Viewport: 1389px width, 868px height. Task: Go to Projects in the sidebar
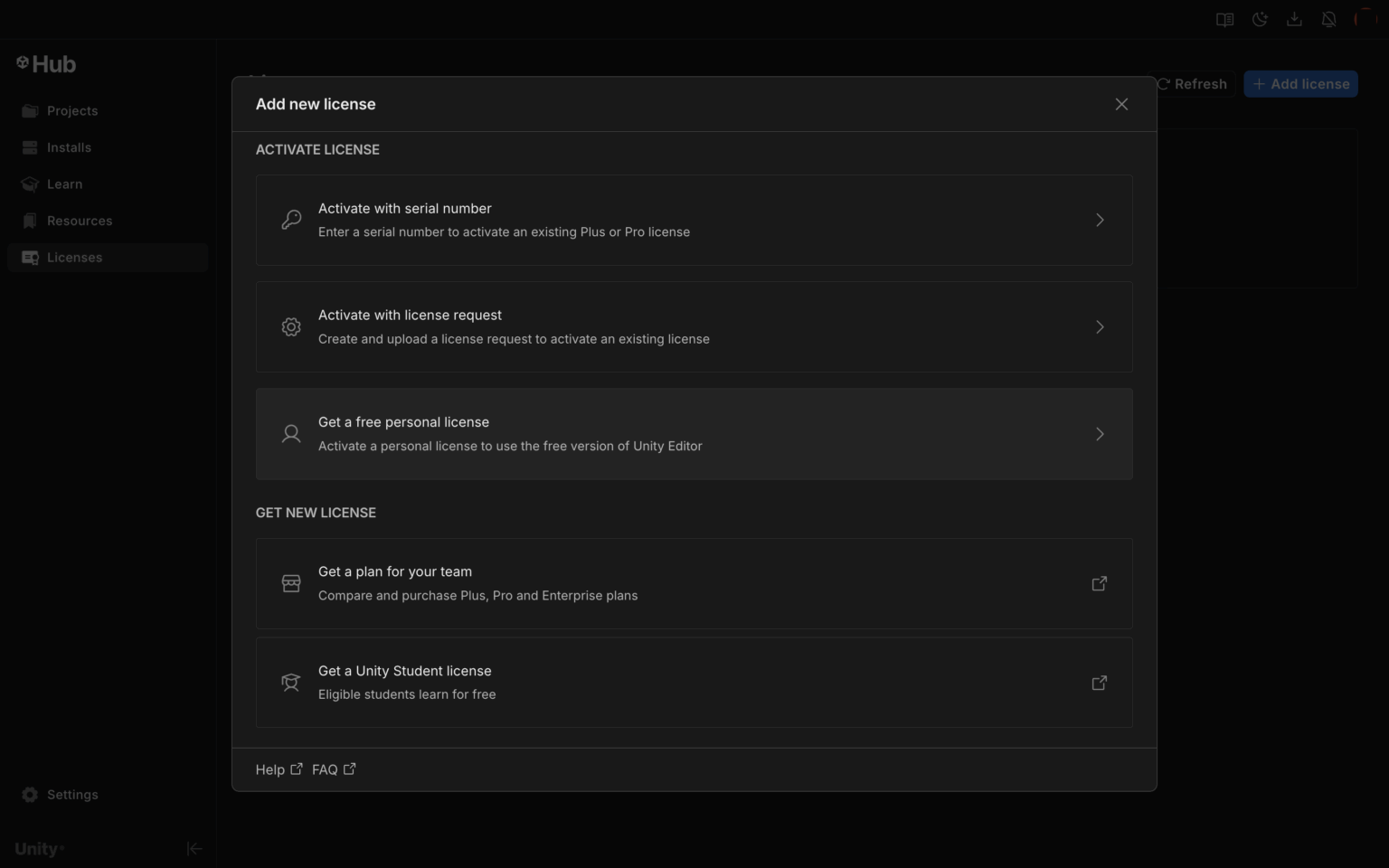[x=71, y=111]
